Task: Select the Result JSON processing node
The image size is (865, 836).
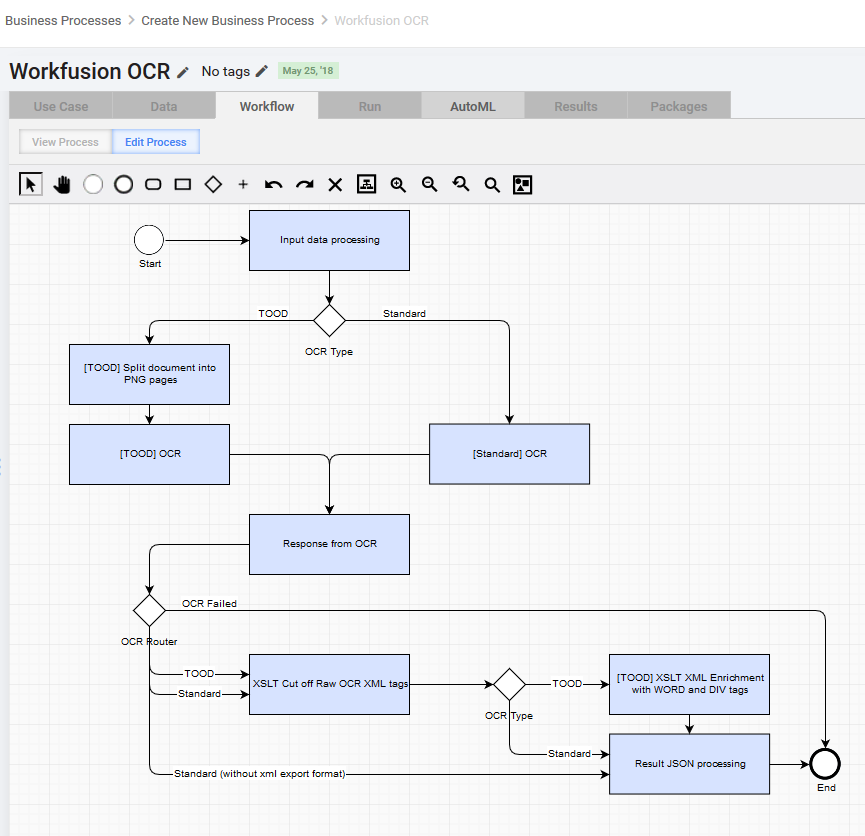Action: tap(690, 764)
